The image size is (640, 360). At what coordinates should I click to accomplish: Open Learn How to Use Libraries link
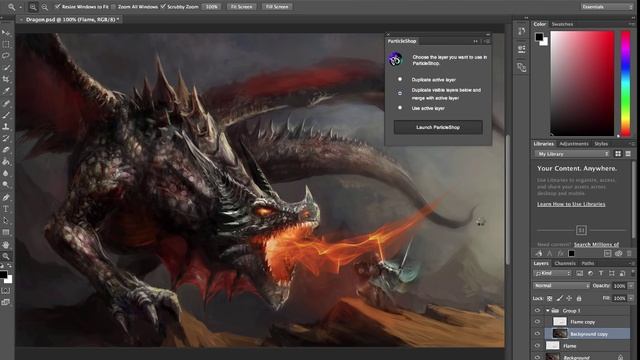point(571,204)
